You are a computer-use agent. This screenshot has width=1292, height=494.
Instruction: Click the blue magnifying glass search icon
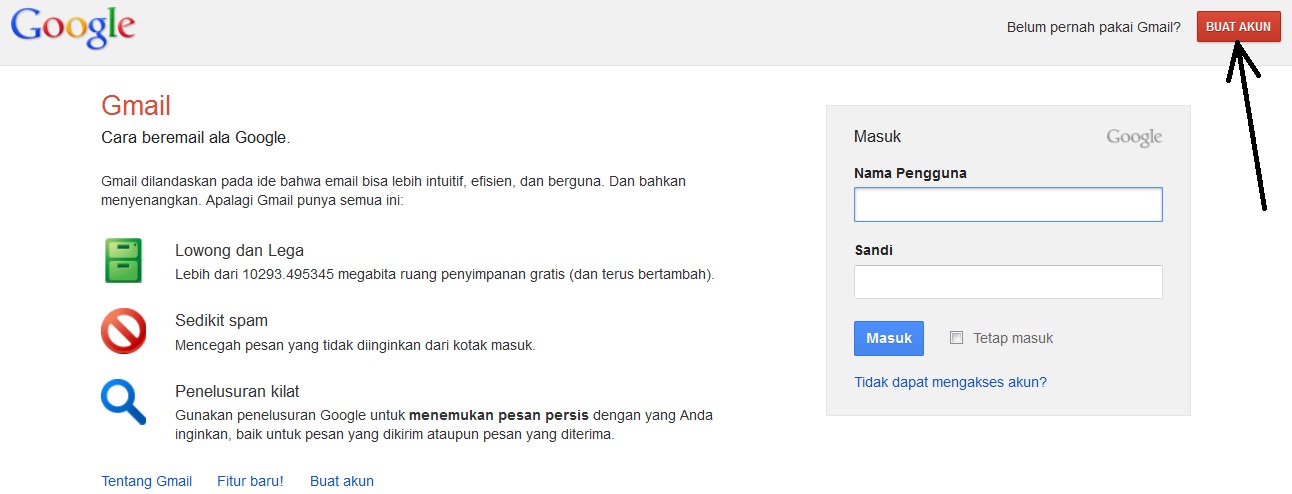pyautogui.click(x=124, y=402)
